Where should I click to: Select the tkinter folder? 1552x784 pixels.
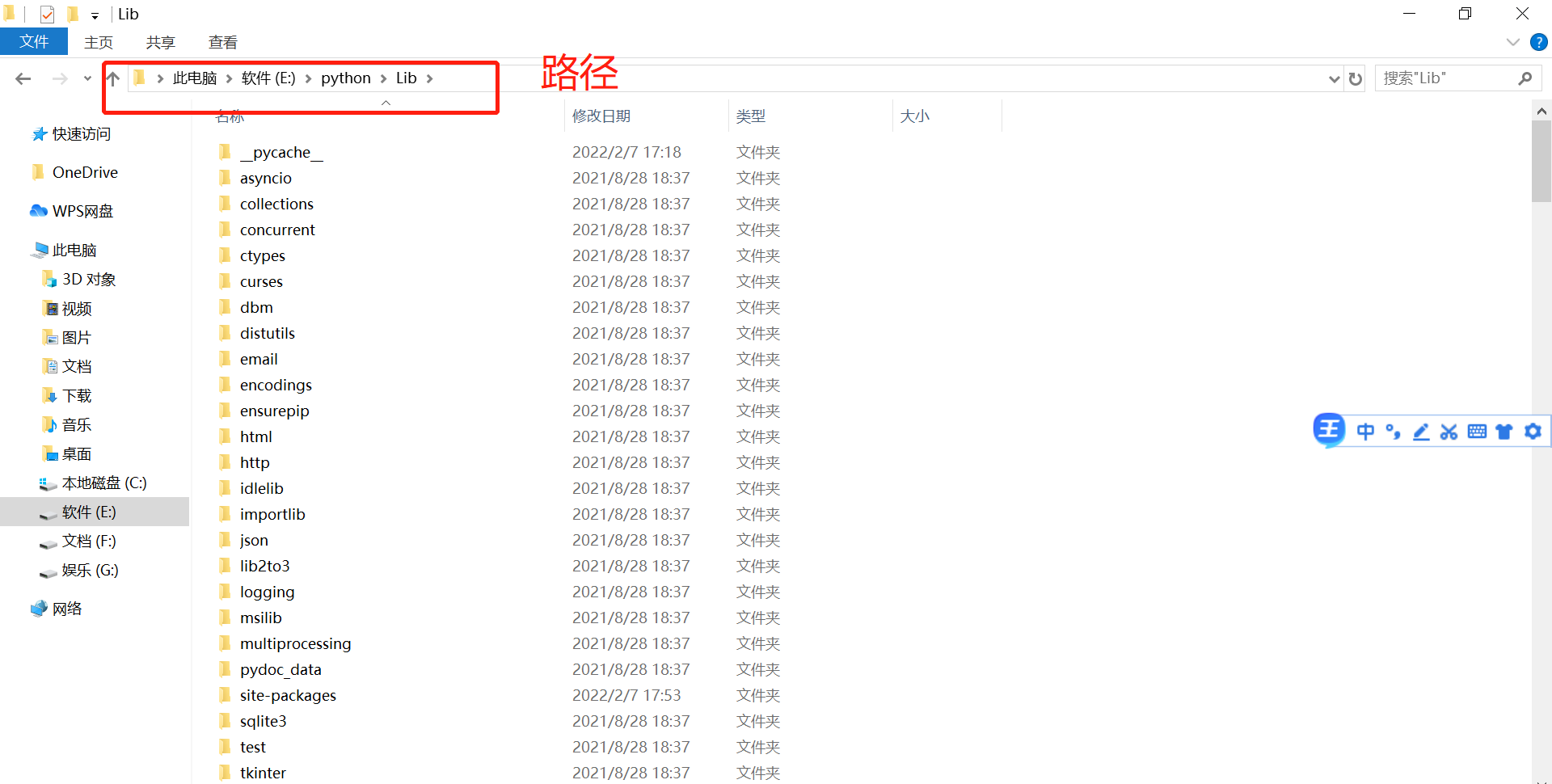coord(263,773)
